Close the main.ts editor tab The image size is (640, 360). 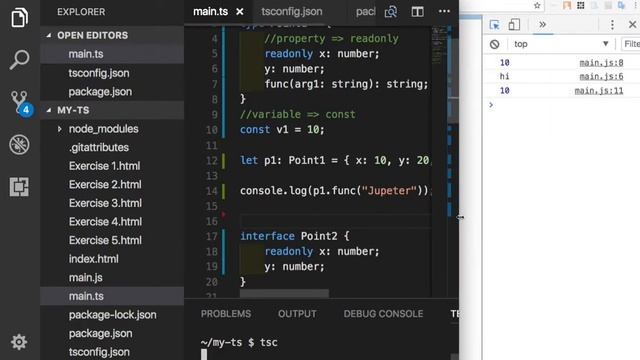pos(240,12)
